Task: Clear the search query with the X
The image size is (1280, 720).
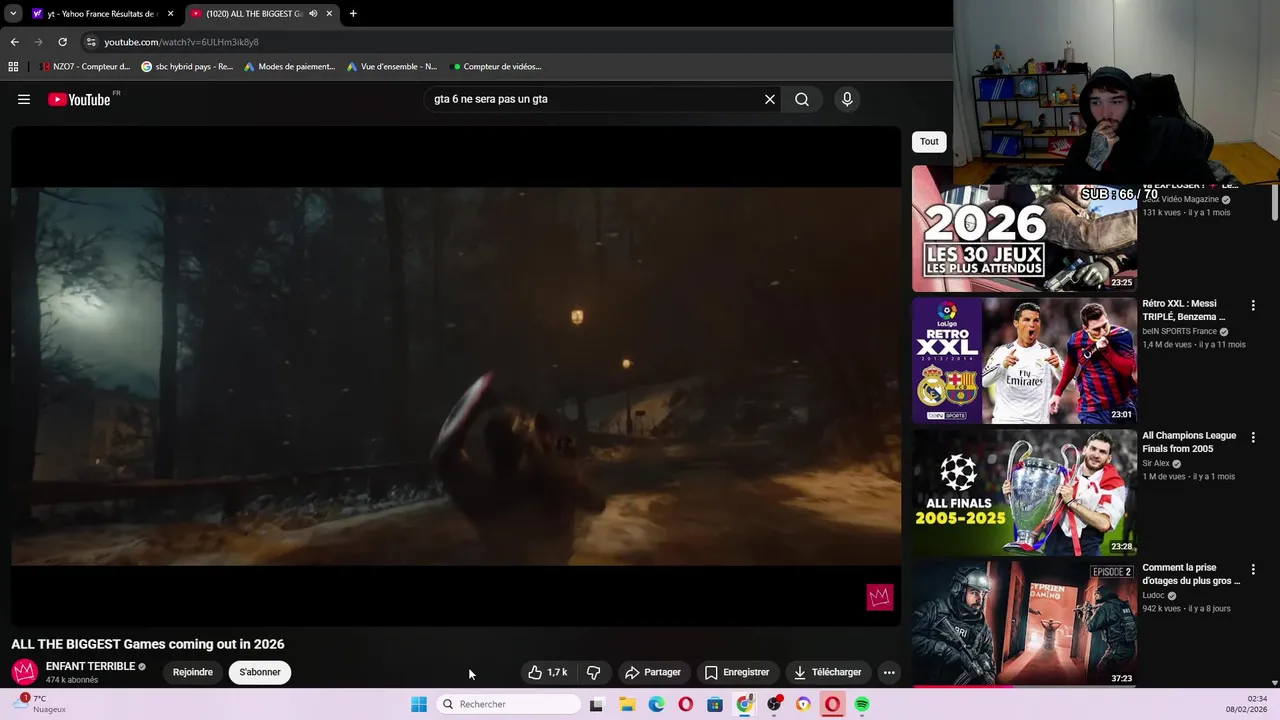Action: pyautogui.click(x=770, y=99)
